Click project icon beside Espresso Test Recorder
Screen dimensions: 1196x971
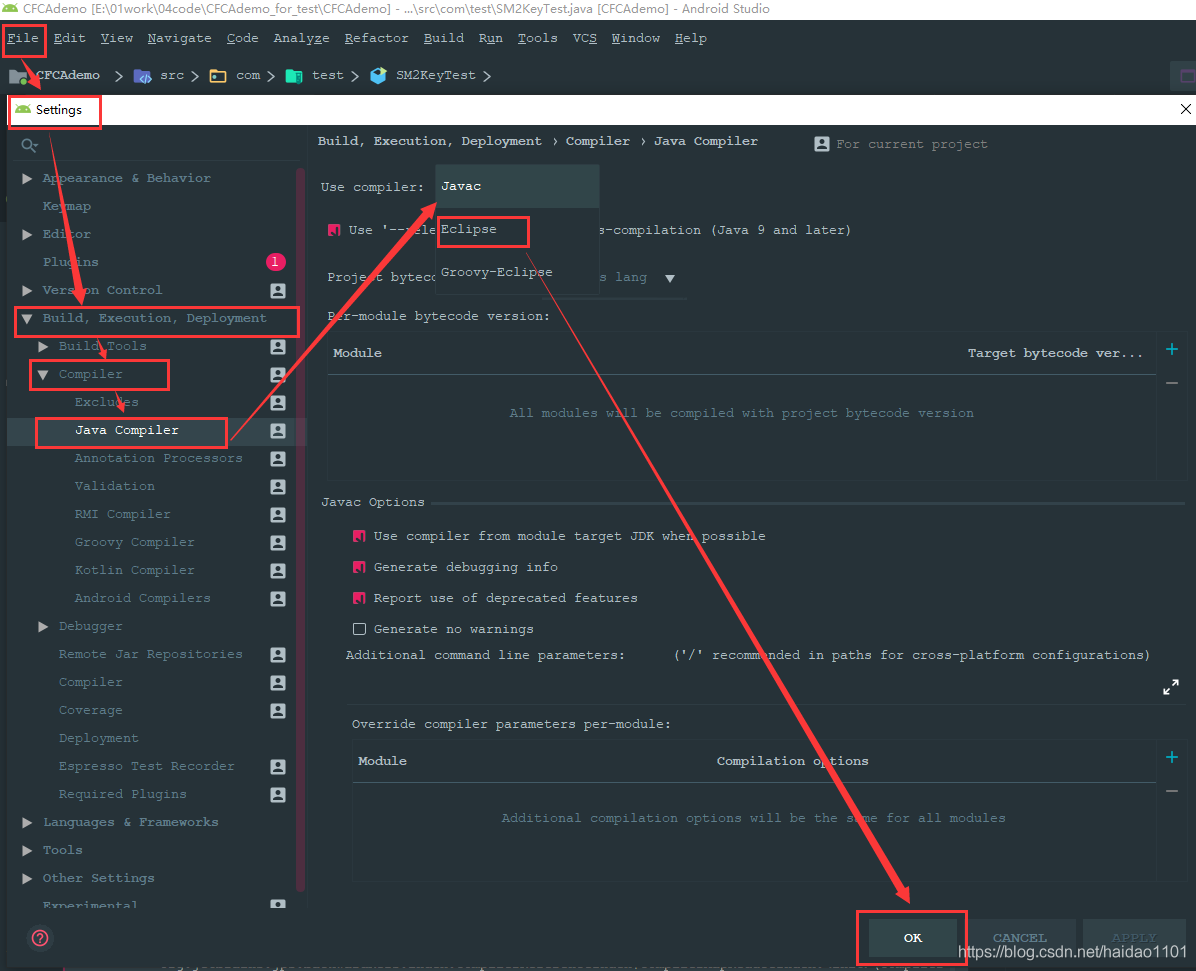coord(278,767)
